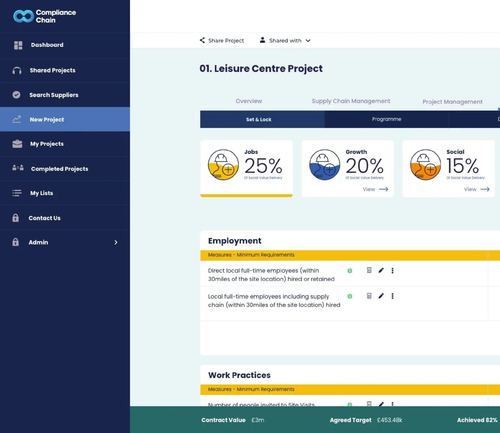Click the Completed Projects people icon
Screen dimensions: 500x433
tap(18, 168)
